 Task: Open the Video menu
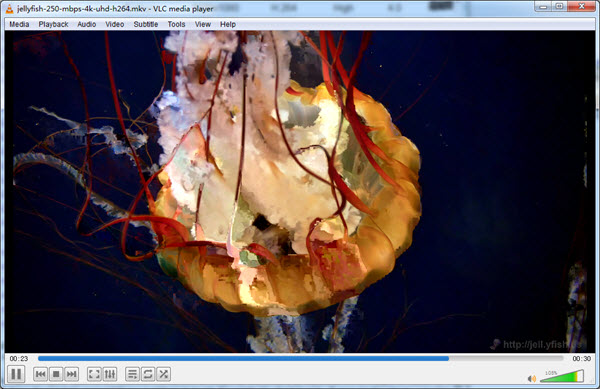point(114,24)
